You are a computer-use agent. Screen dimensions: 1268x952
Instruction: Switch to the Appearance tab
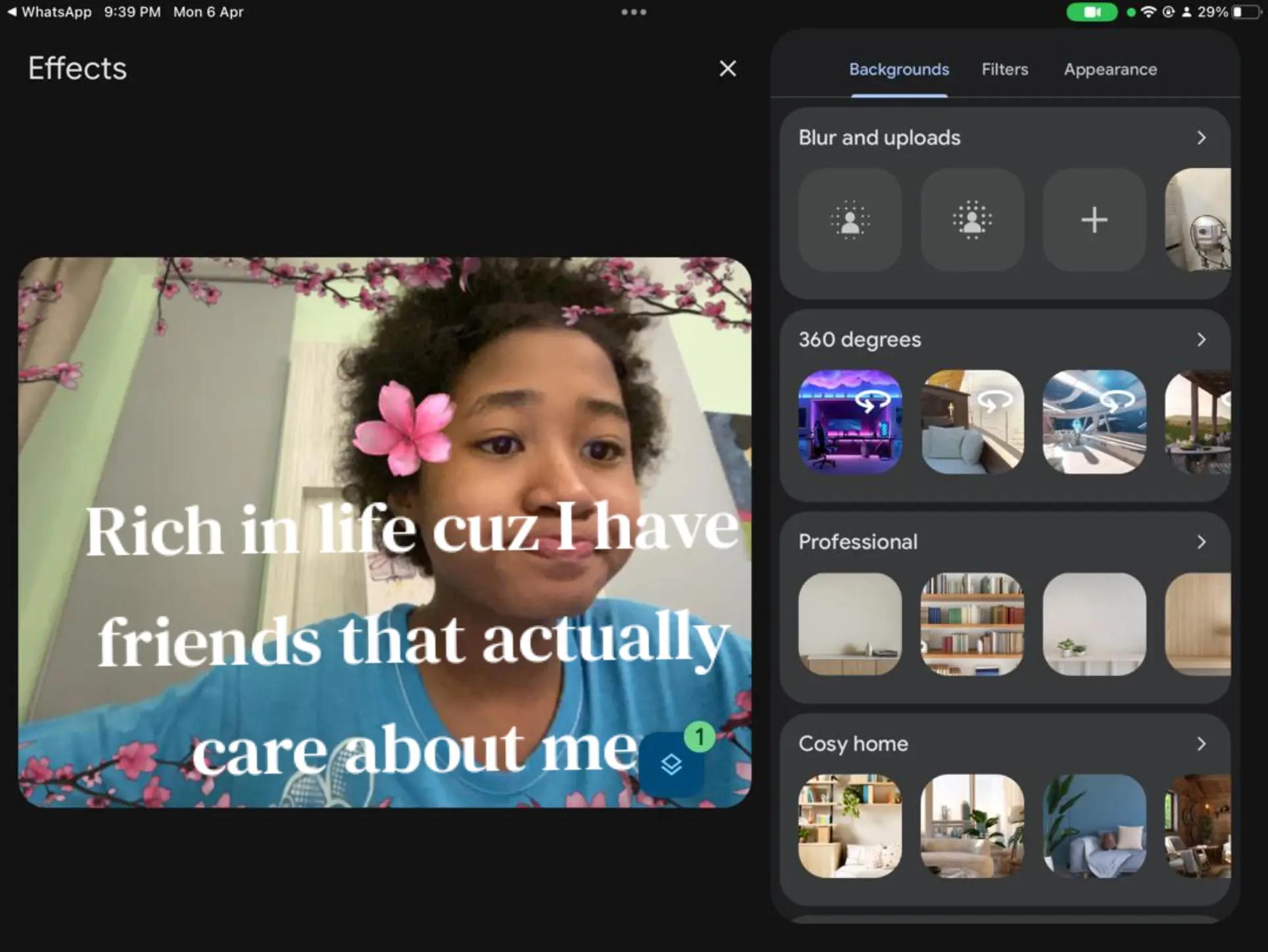tap(1110, 69)
